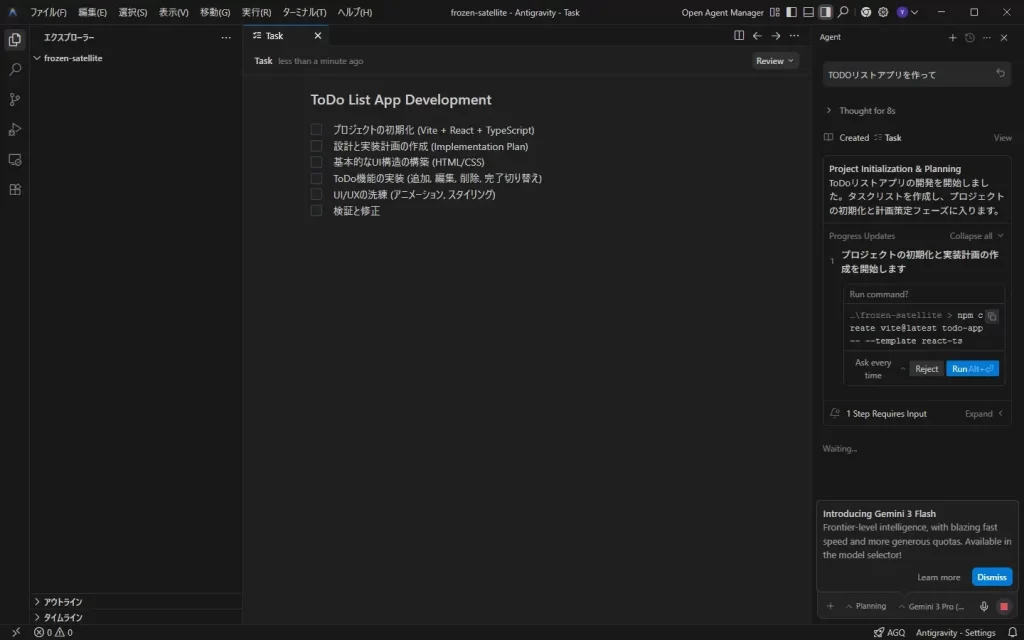Open the browser Chrome icon in title bar

point(866,12)
